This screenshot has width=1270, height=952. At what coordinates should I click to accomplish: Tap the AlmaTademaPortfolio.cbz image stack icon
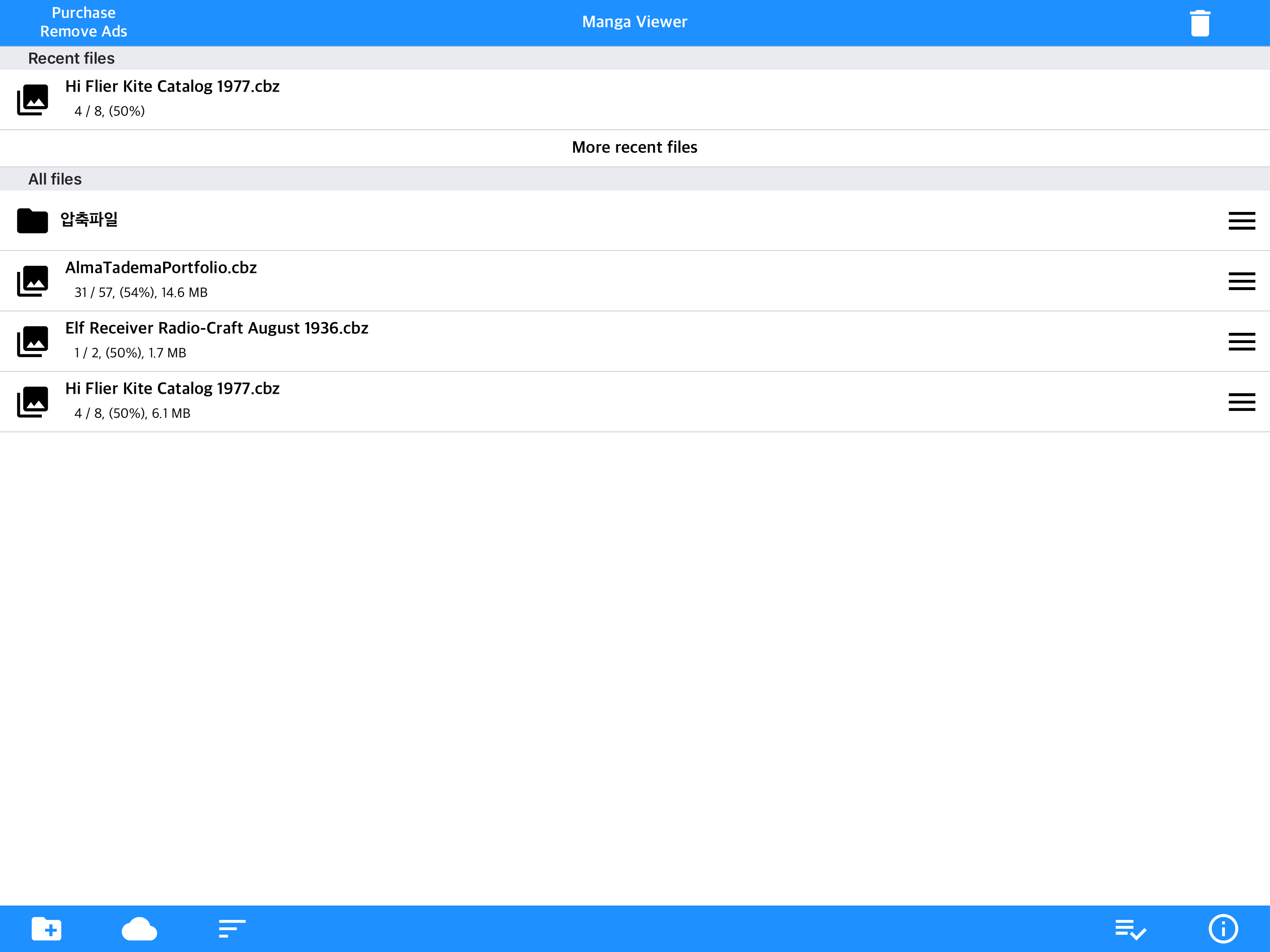click(33, 281)
